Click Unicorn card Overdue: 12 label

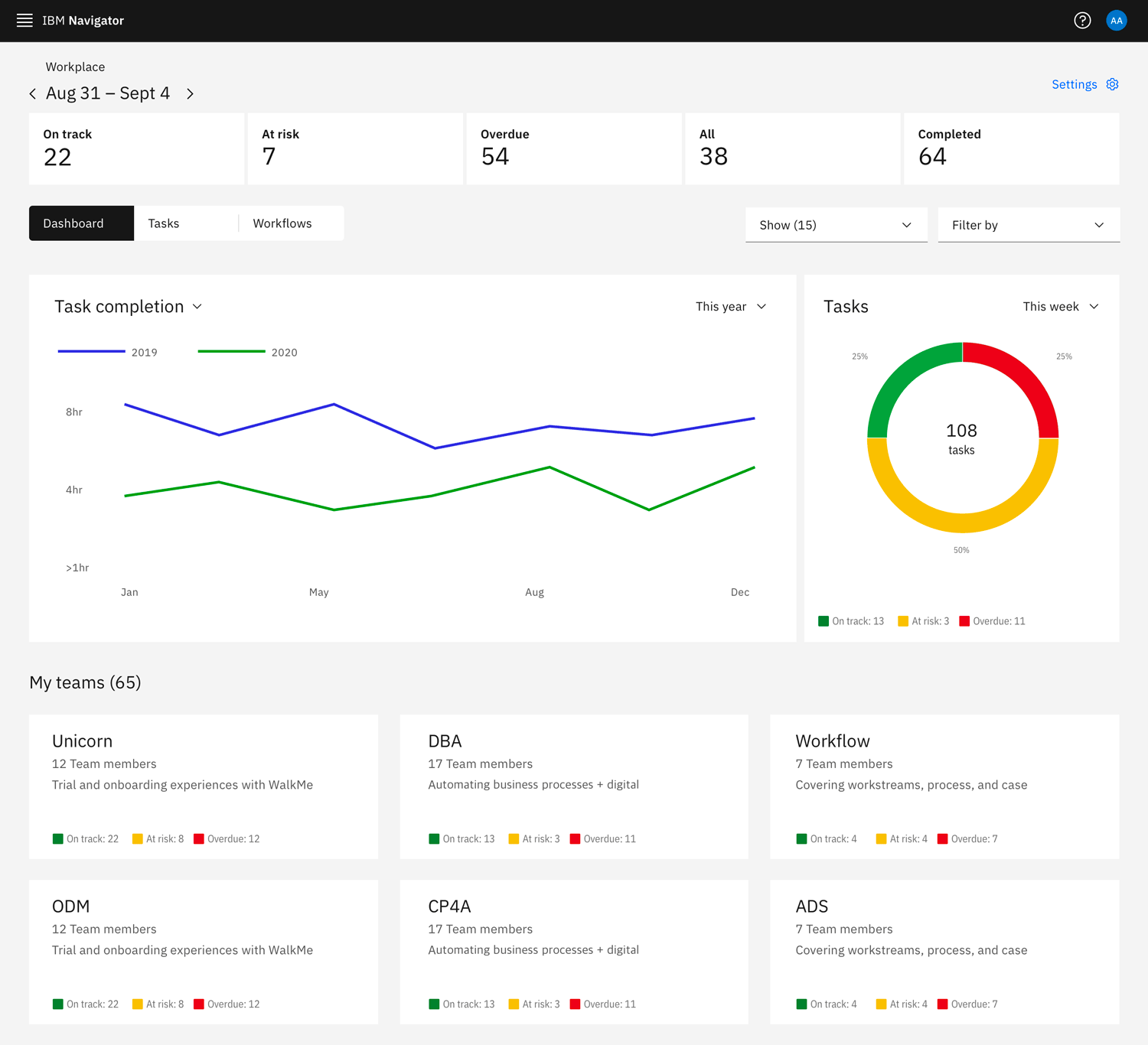233,839
